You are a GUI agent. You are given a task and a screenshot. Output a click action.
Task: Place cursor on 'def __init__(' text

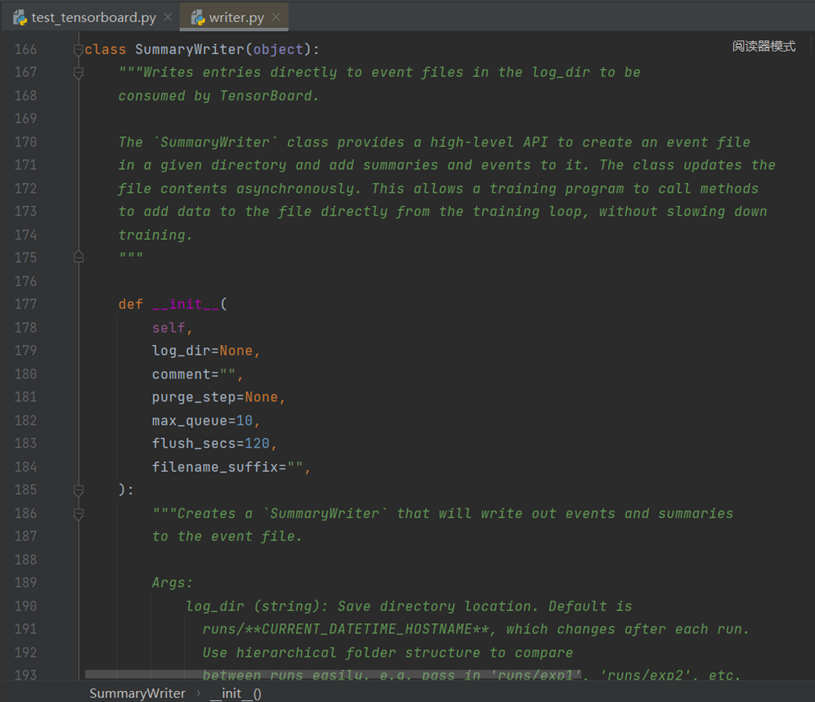(173, 304)
